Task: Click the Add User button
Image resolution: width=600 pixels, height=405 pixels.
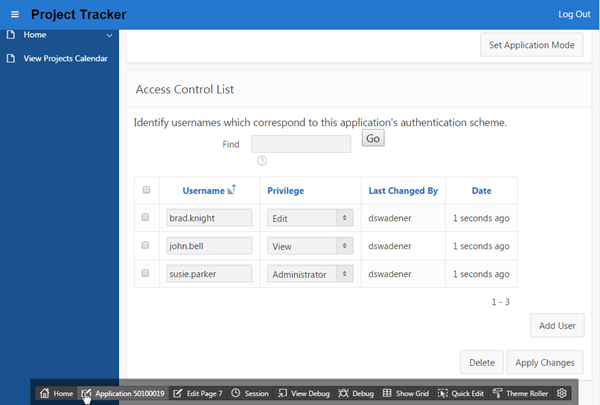Action: tap(557, 326)
